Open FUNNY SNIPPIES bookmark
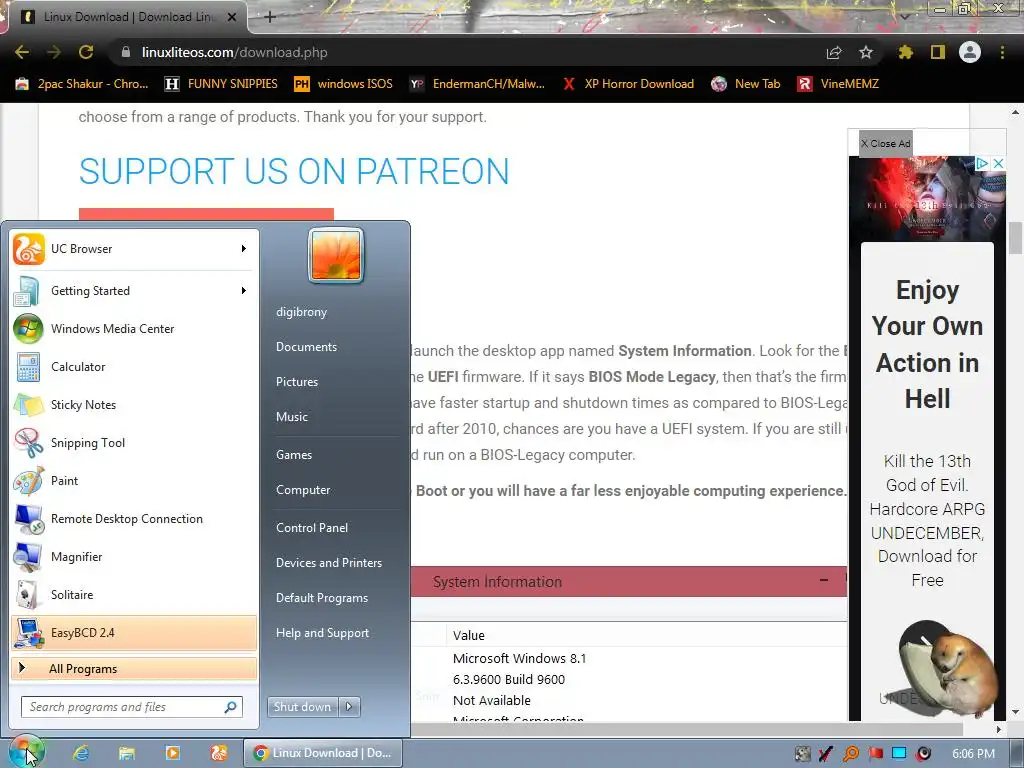The height and width of the screenshot is (768, 1024). tap(221, 84)
